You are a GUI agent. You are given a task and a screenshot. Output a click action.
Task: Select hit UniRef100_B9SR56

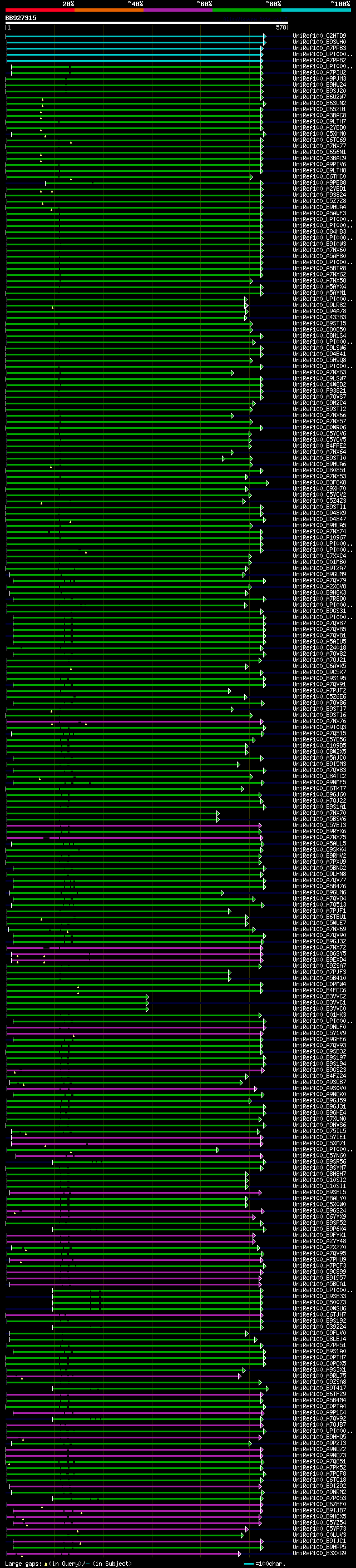click(319, 1161)
